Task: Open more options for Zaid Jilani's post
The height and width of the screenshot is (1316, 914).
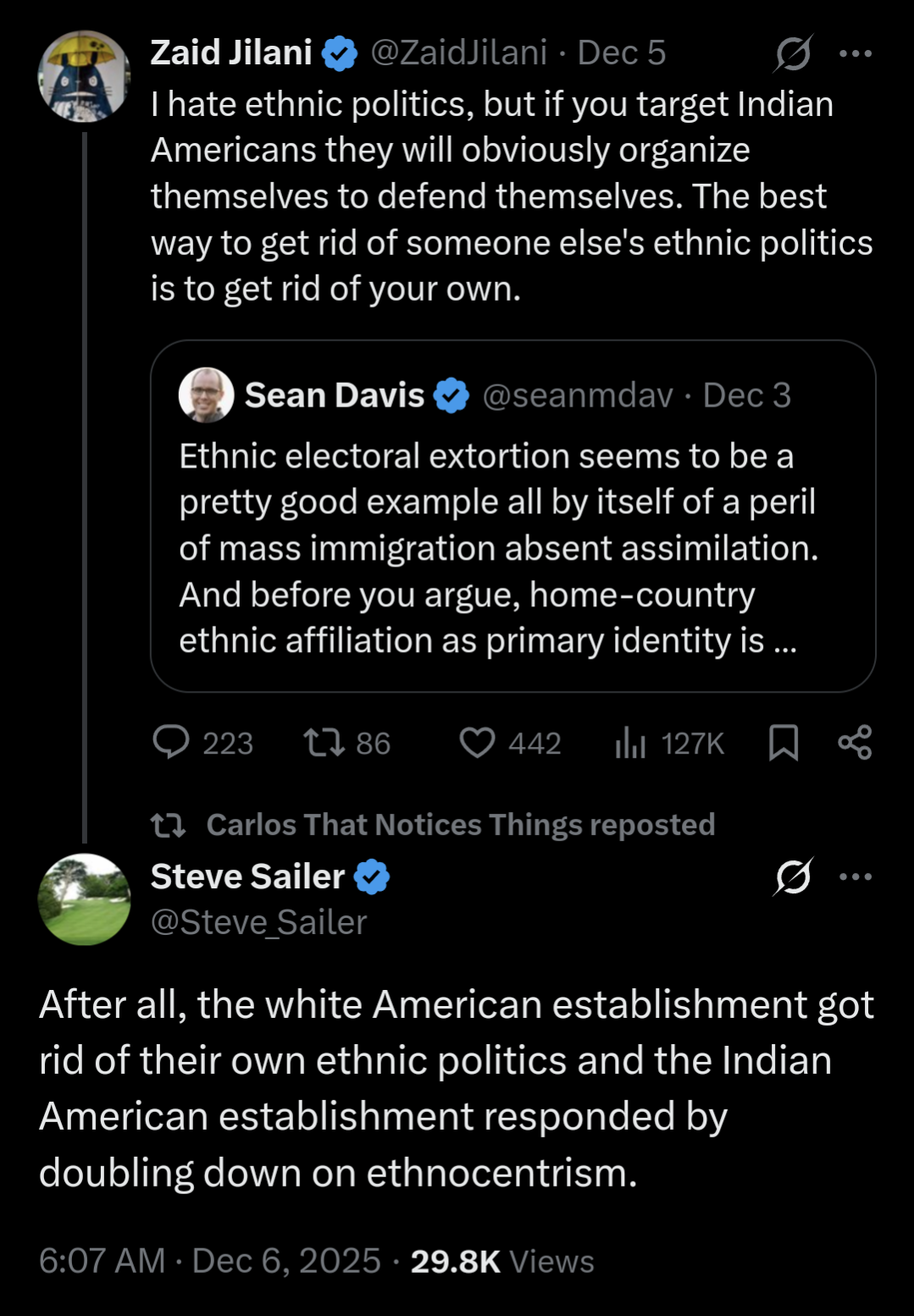Action: [x=856, y=53]
